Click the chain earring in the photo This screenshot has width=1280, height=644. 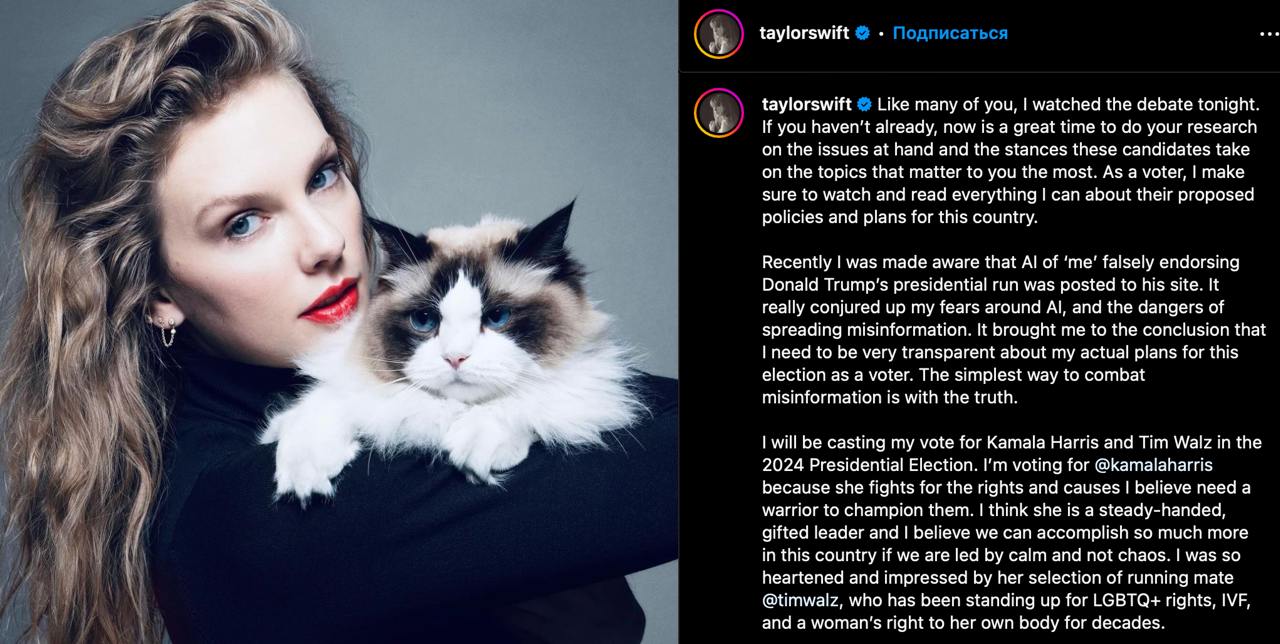coord(165,331)
